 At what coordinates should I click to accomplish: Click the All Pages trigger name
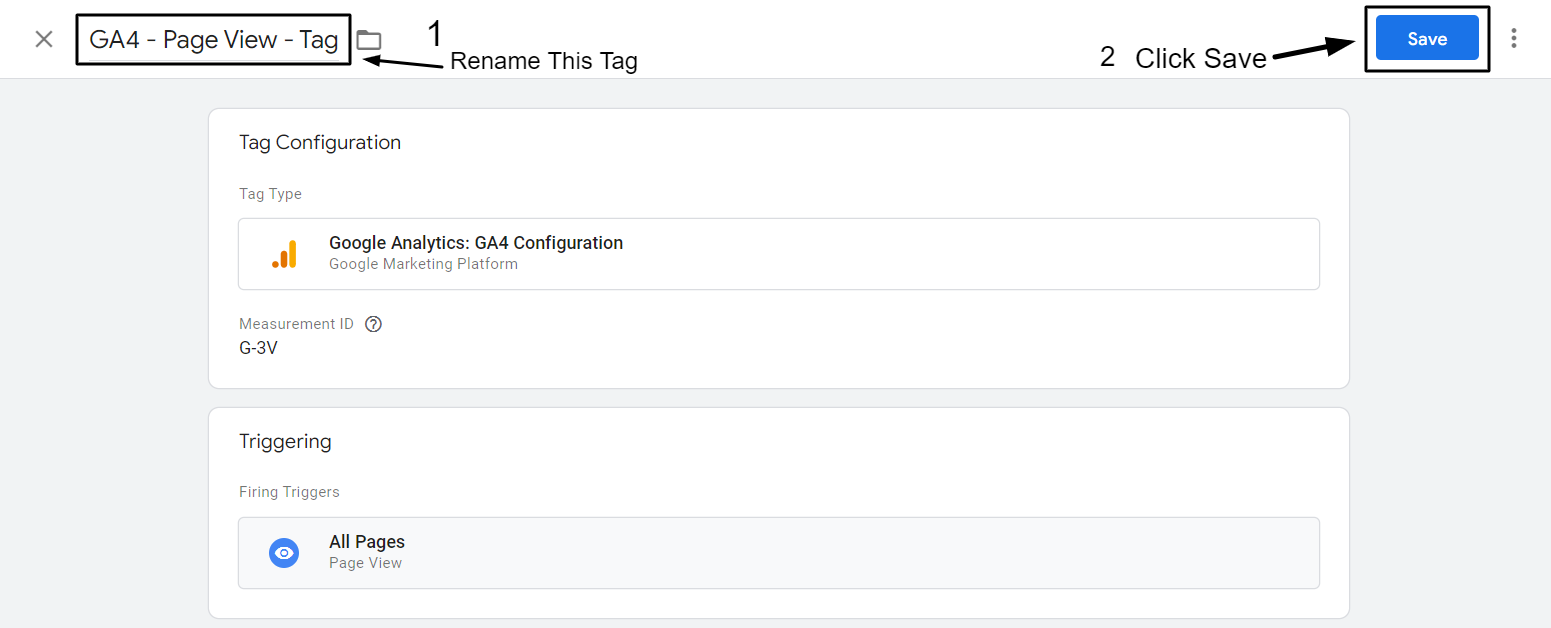(367, 541)
